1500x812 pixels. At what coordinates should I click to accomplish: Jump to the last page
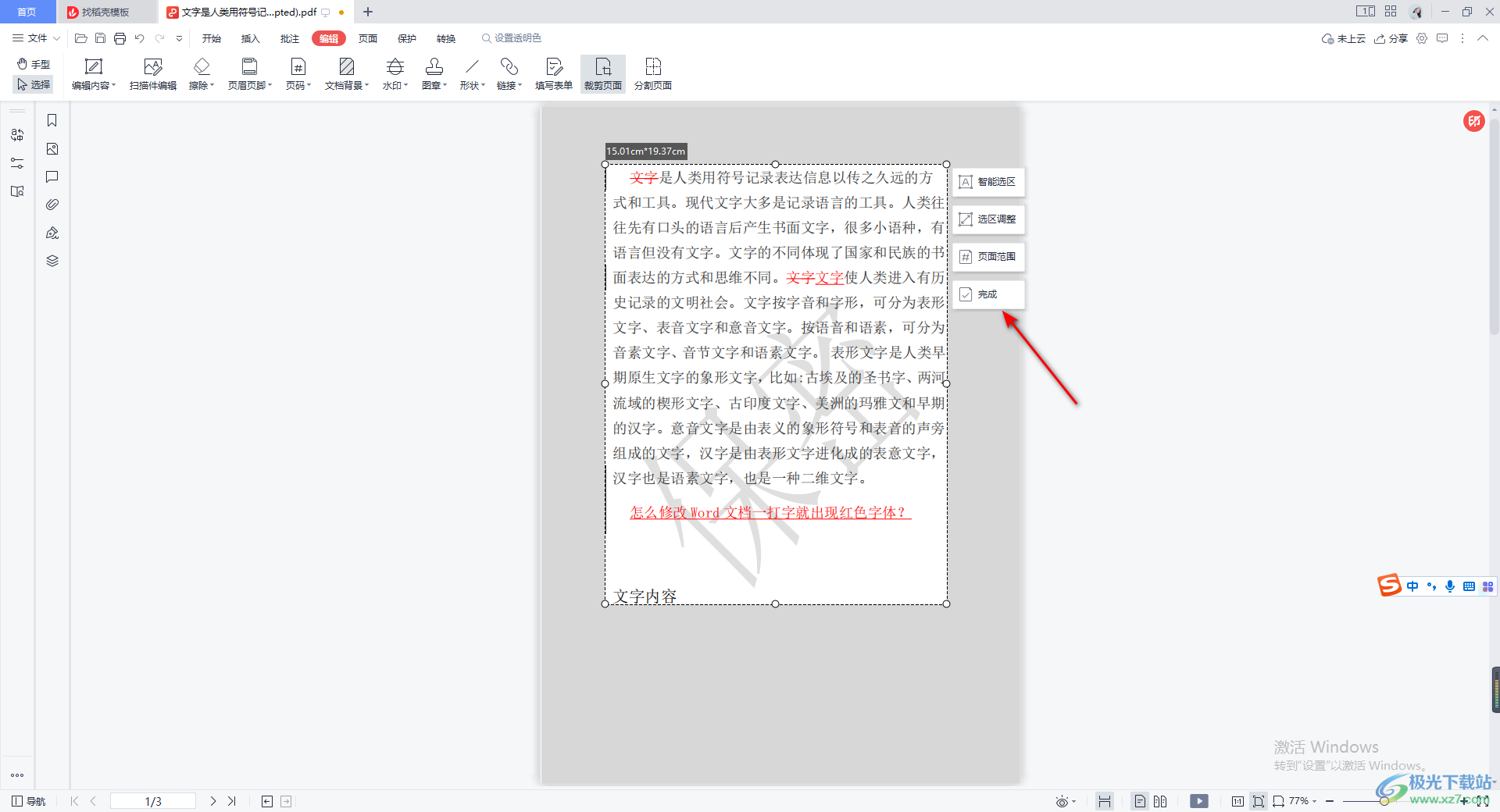[x=231, y=801]
